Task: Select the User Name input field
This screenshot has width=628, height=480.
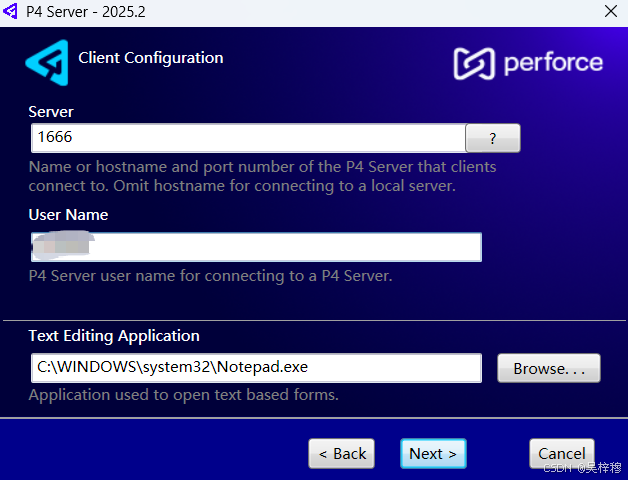Action: coord(256,247)
